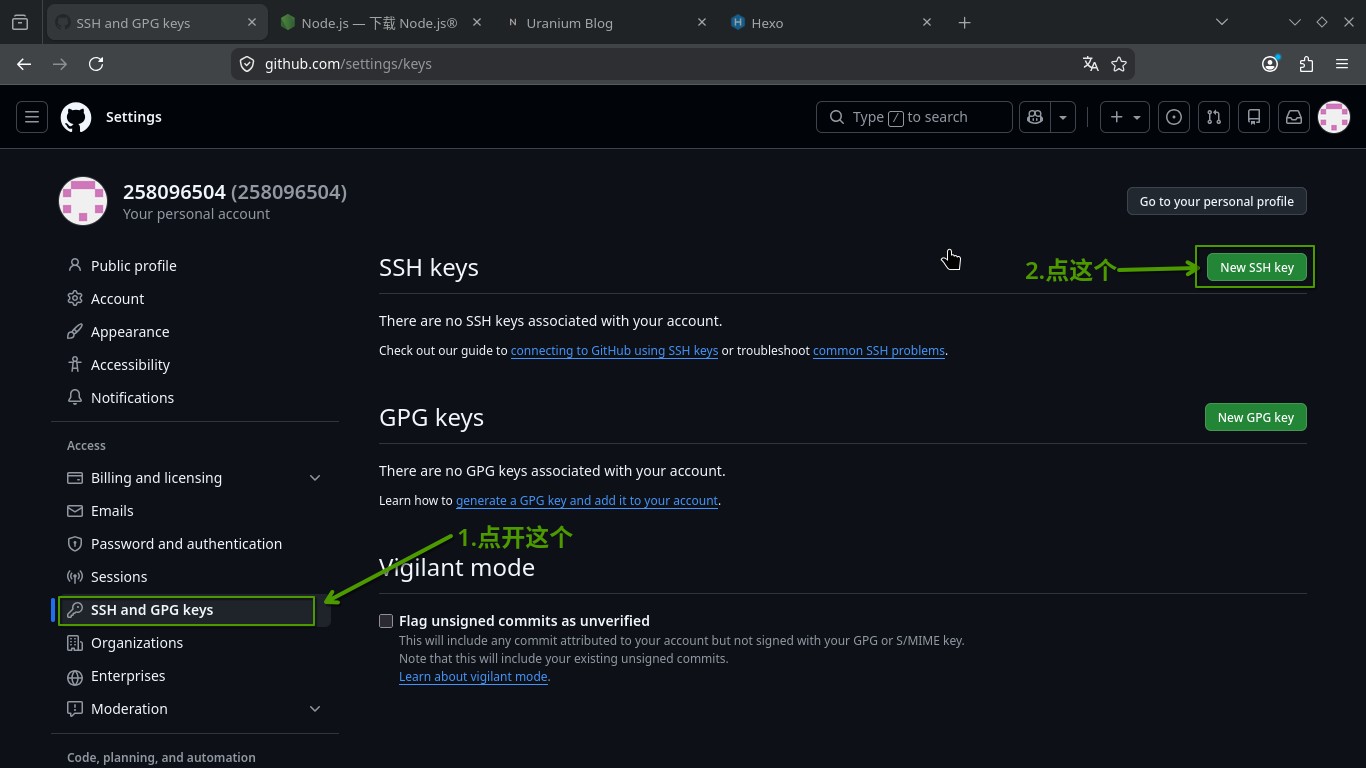
Task: Click the translate page icon
Action: (x=1091, y=64)
